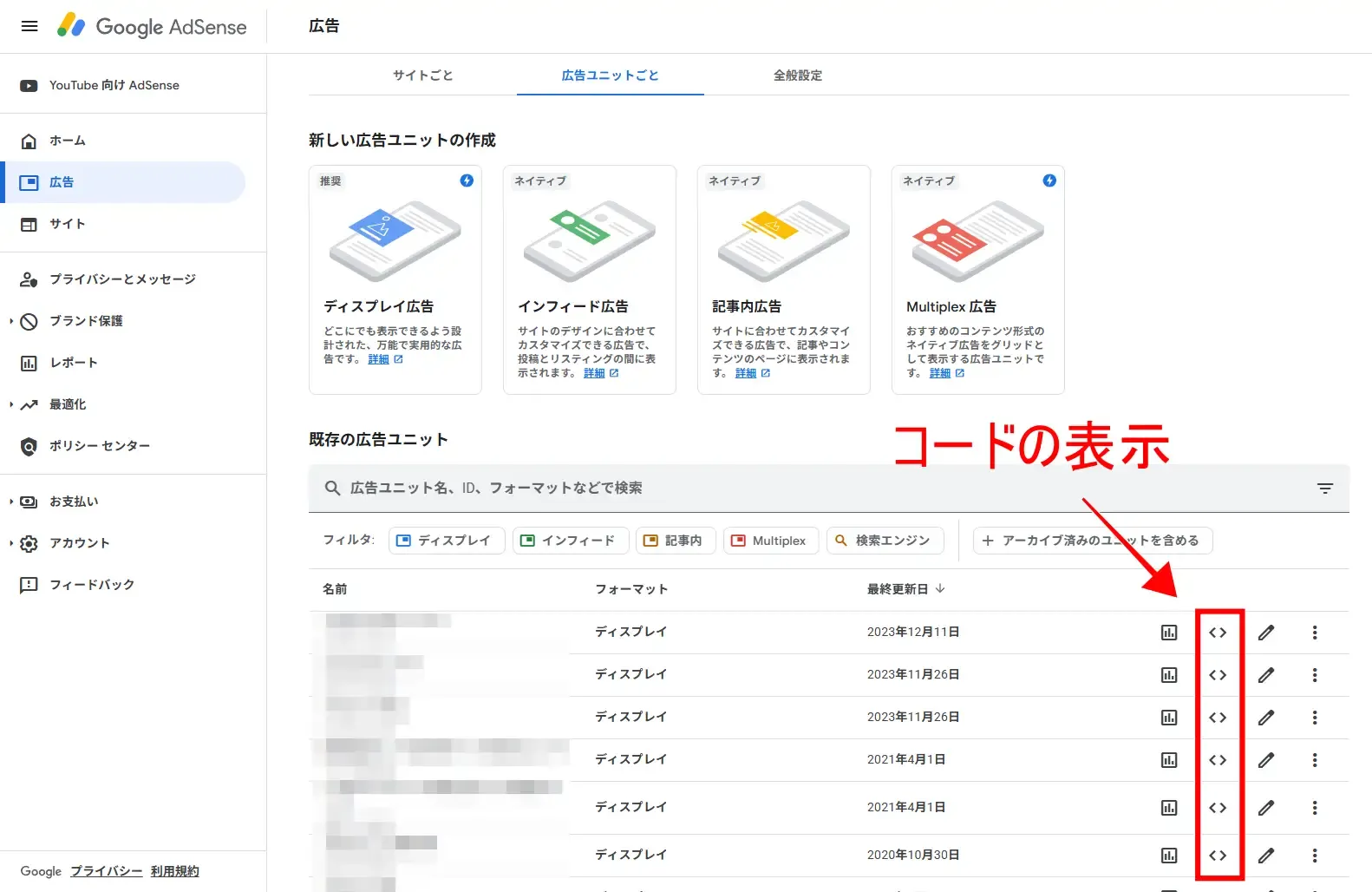The height and width of the screenshot is (892, 1372).
Task: Open report icon for 2020年10月30日 unit
Action: 1169,856
